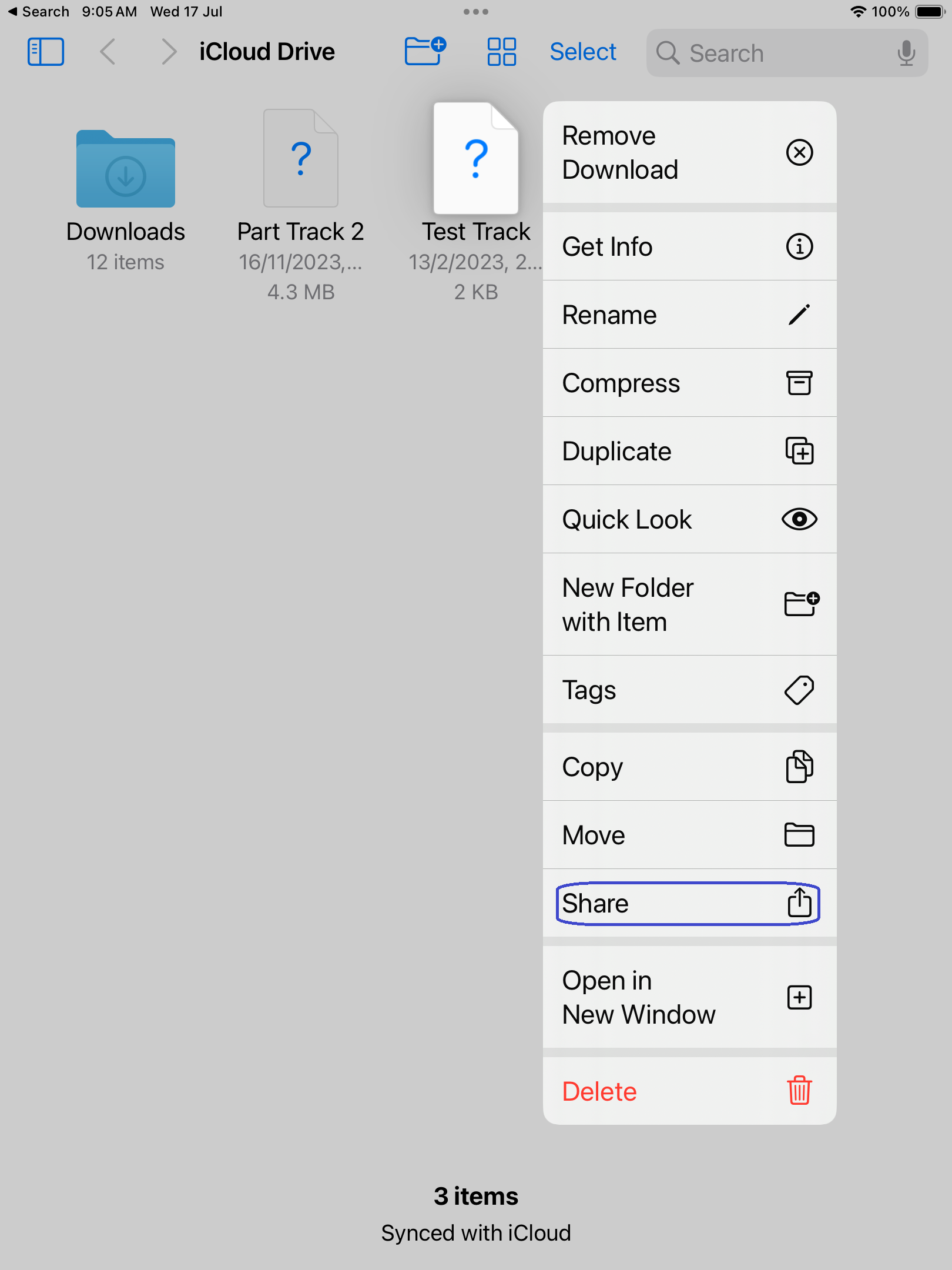Activate dictation with the microphone icon
The height and width of the screenshot is (1270, 952).
coord(906,53)
